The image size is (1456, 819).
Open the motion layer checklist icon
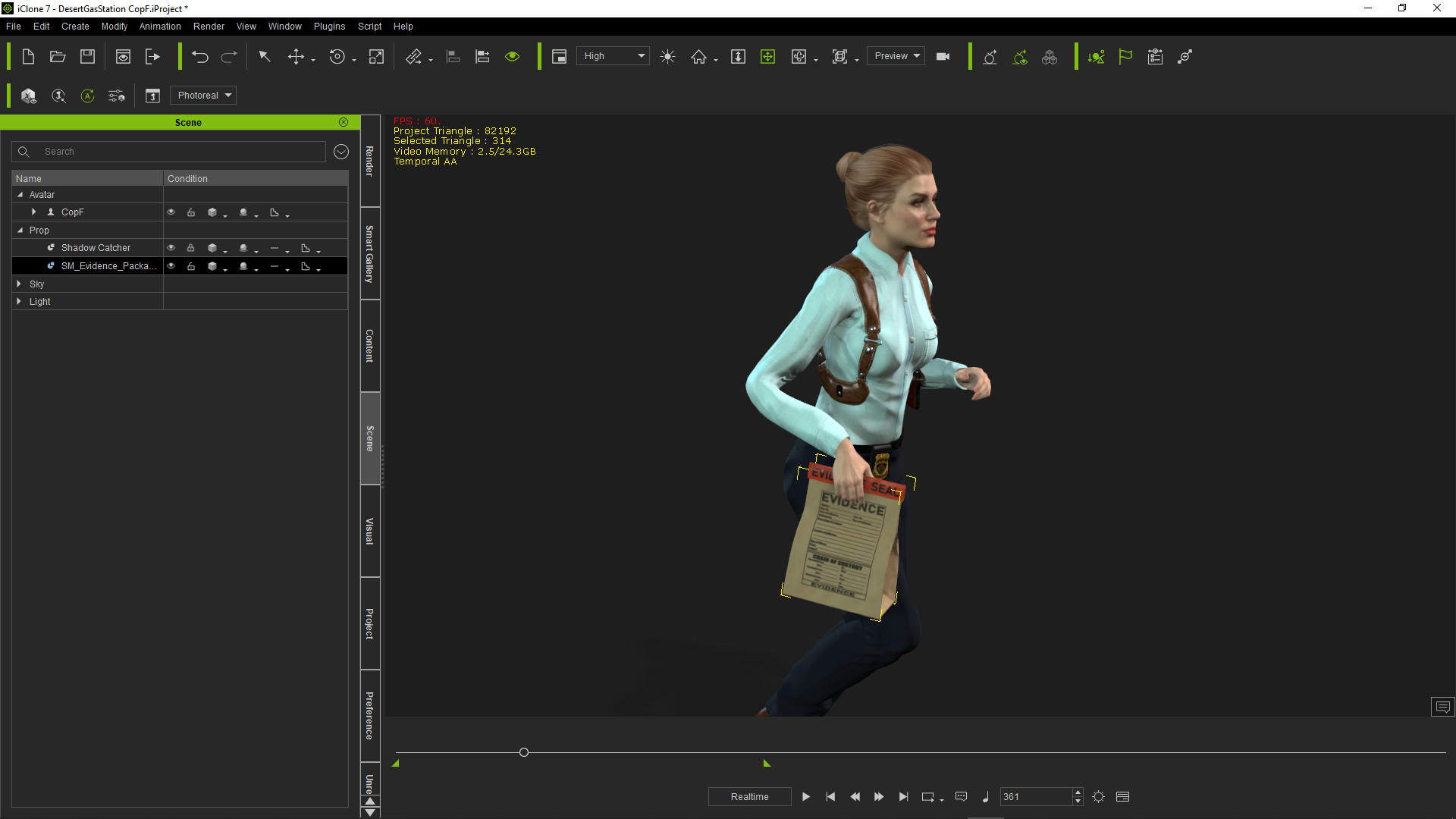point(1155,57)
